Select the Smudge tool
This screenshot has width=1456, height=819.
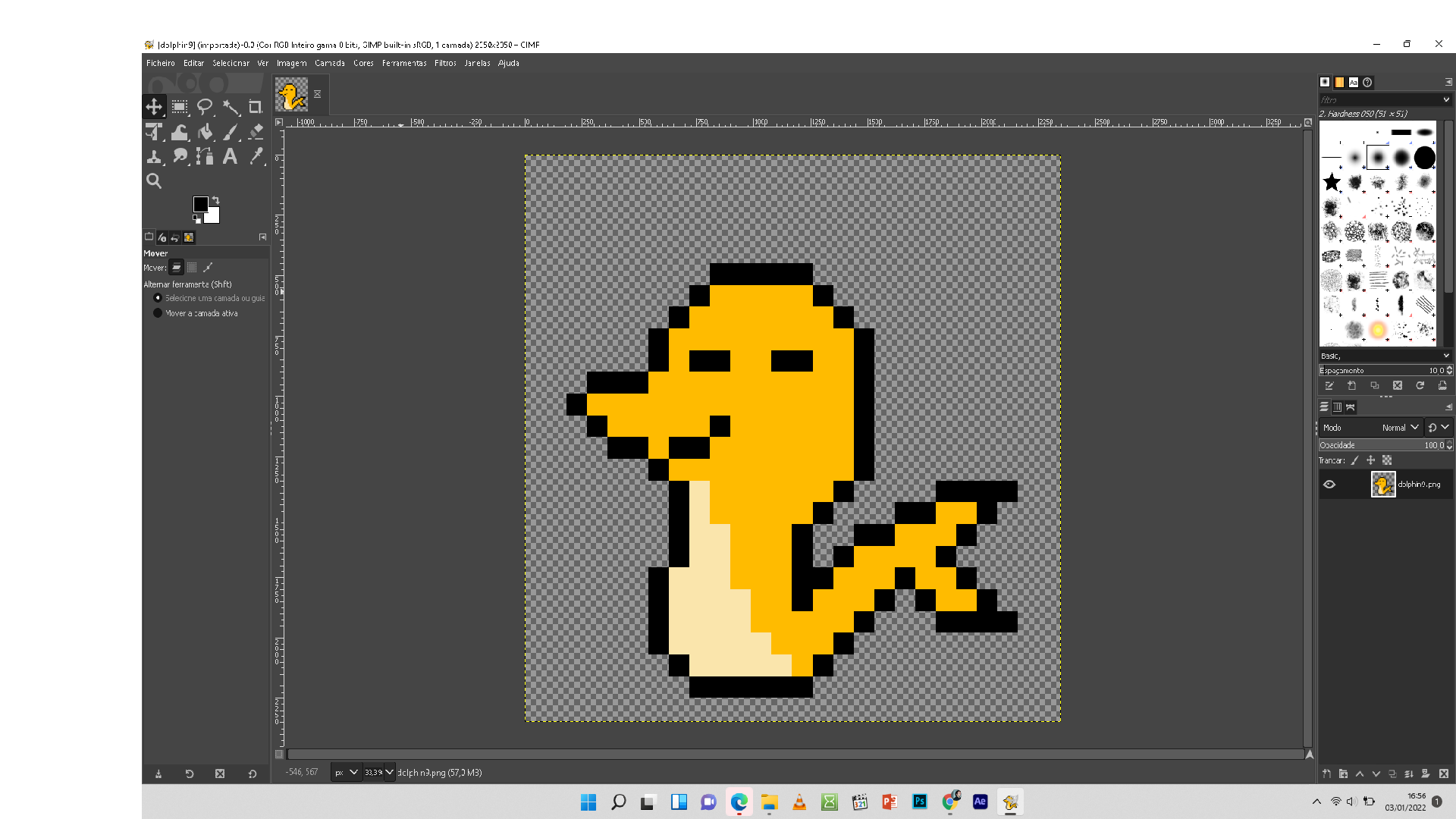pyautogui.click(x=180, y=156)
